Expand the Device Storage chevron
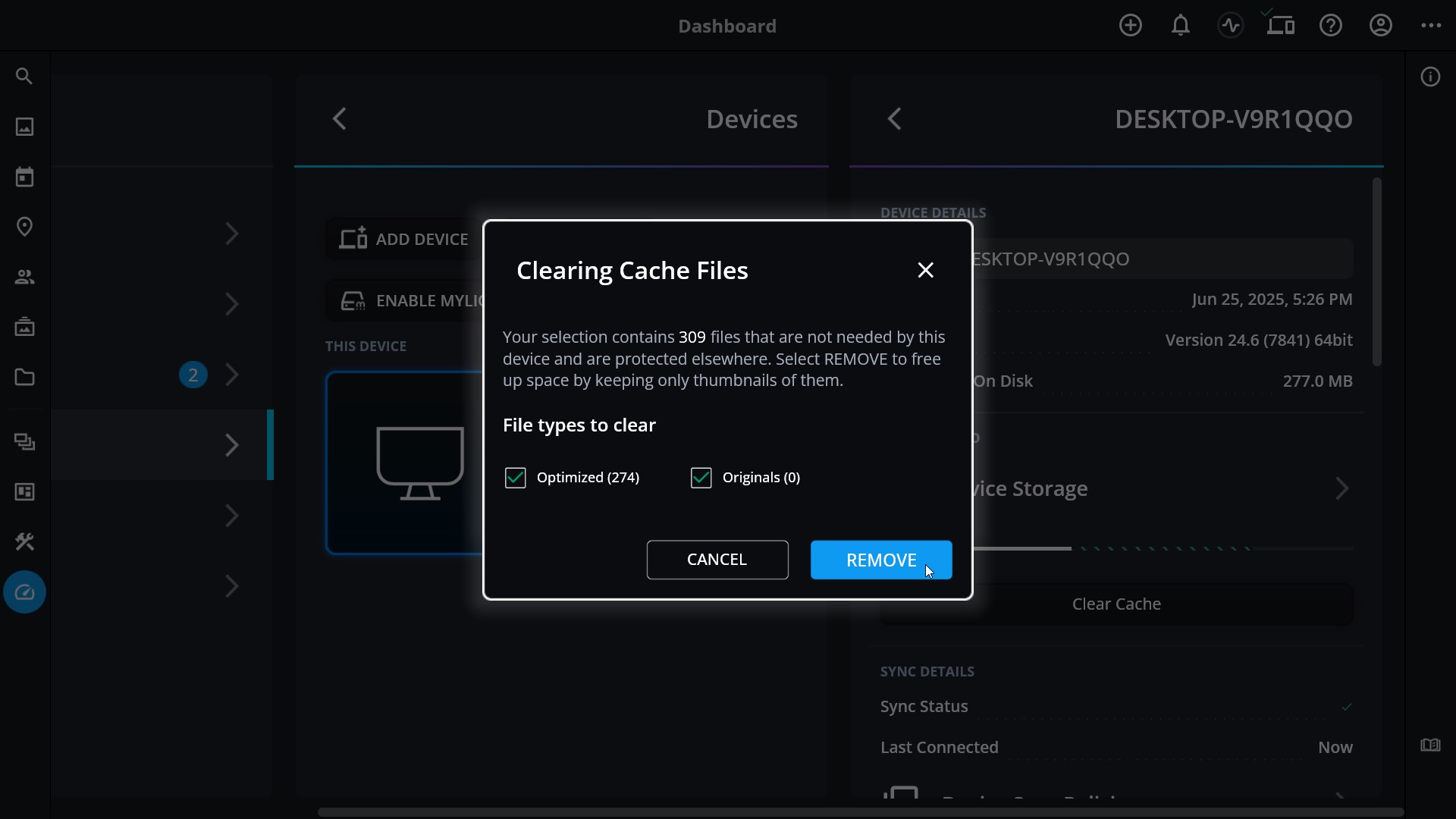 click(x=1341, y=489)
